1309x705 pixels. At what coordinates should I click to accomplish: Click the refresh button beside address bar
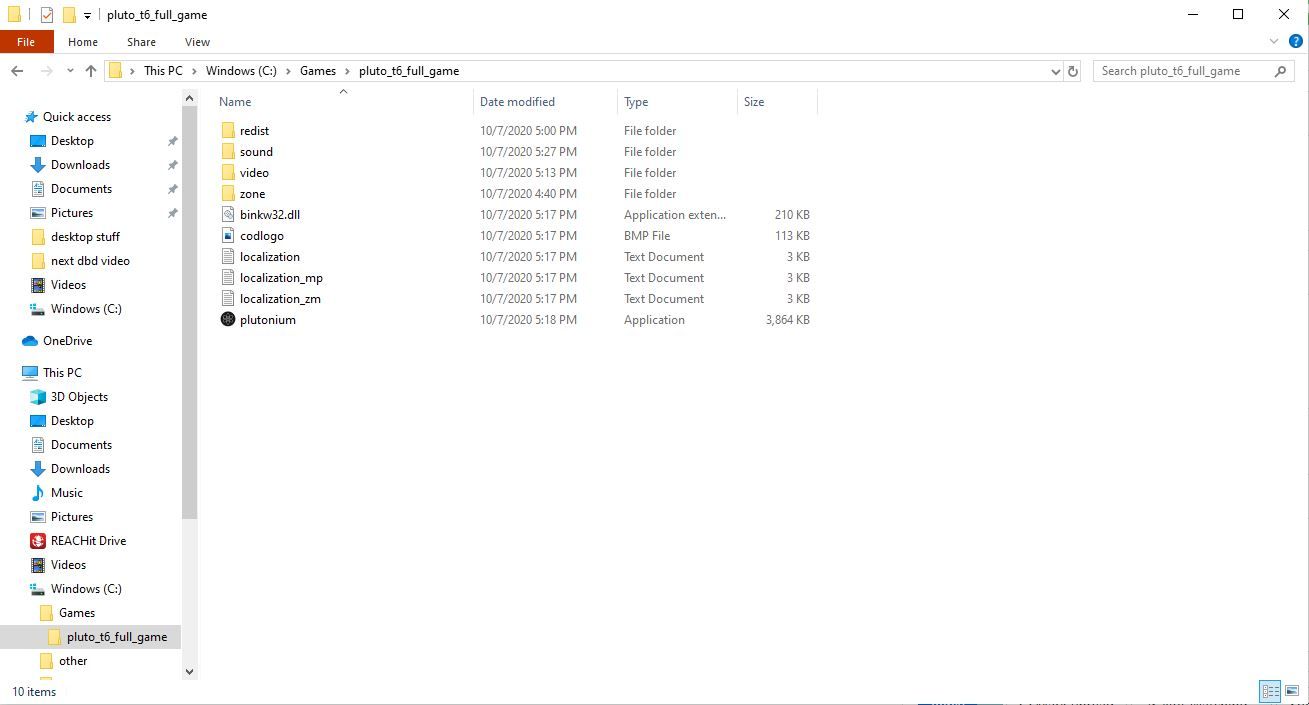[x=1073, y=71]
